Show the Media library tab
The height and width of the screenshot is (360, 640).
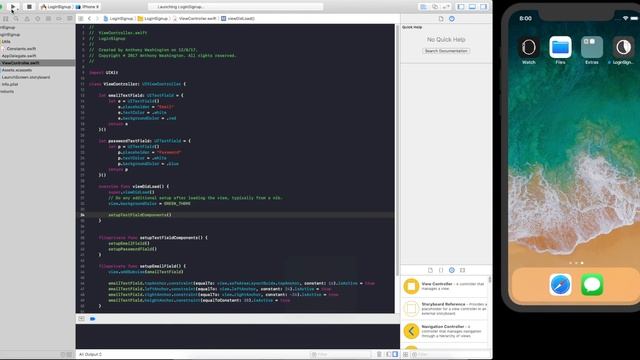462,270
